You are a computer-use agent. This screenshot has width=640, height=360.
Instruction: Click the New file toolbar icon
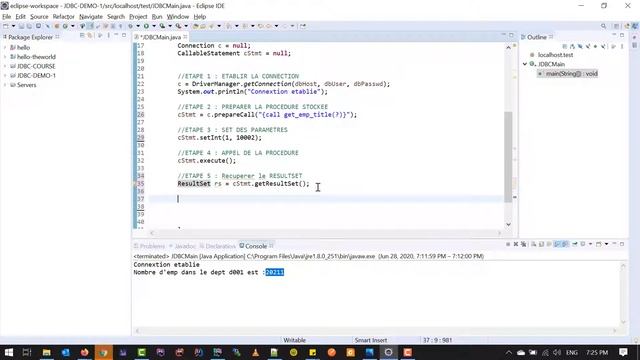tap(6, 26)
